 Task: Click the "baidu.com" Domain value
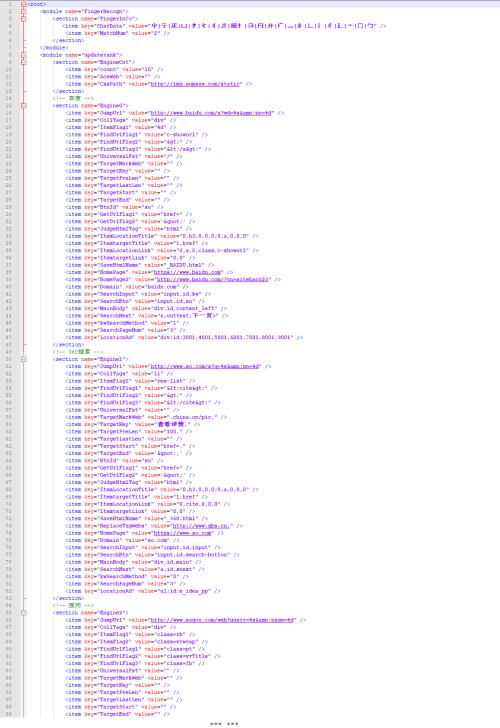(160, 287)
